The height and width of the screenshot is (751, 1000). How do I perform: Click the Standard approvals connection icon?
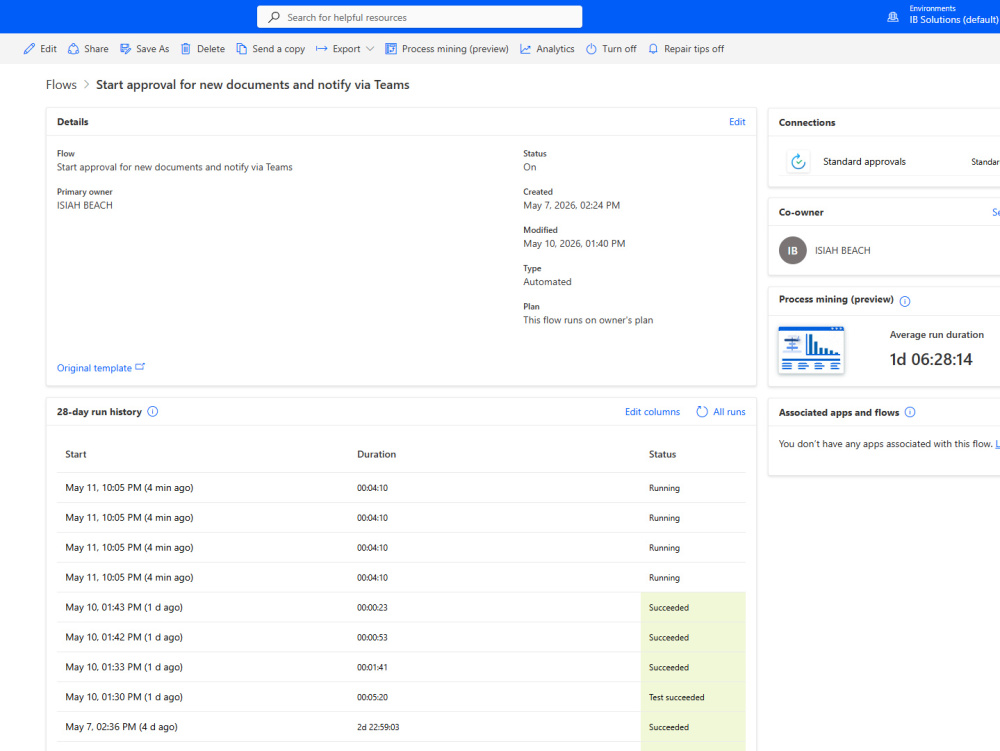tap(798, 162)
